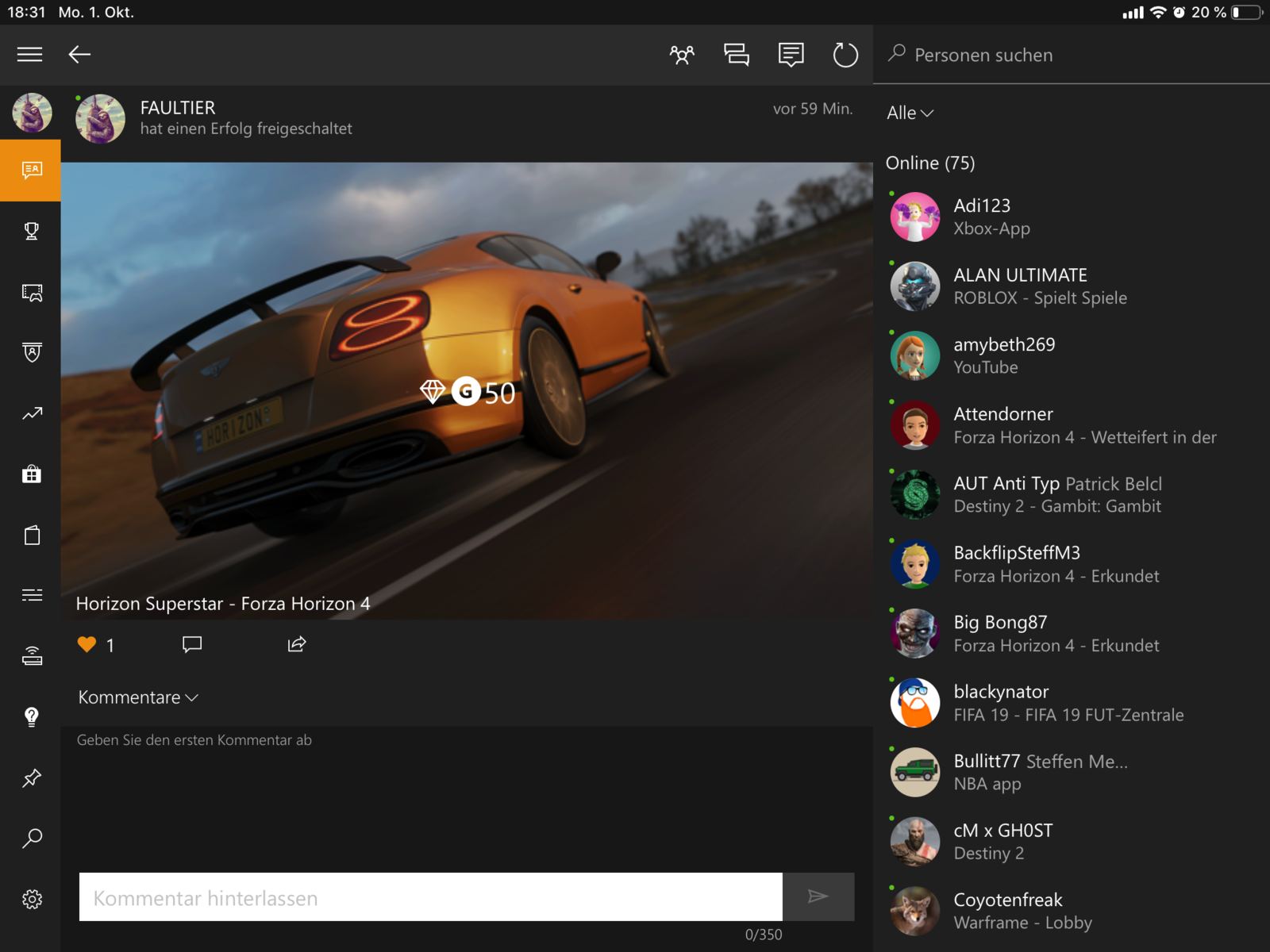Open the clubs shield icon
Image resolution: width=1270 pixels, height=952 pixels.
click(32, 352)
